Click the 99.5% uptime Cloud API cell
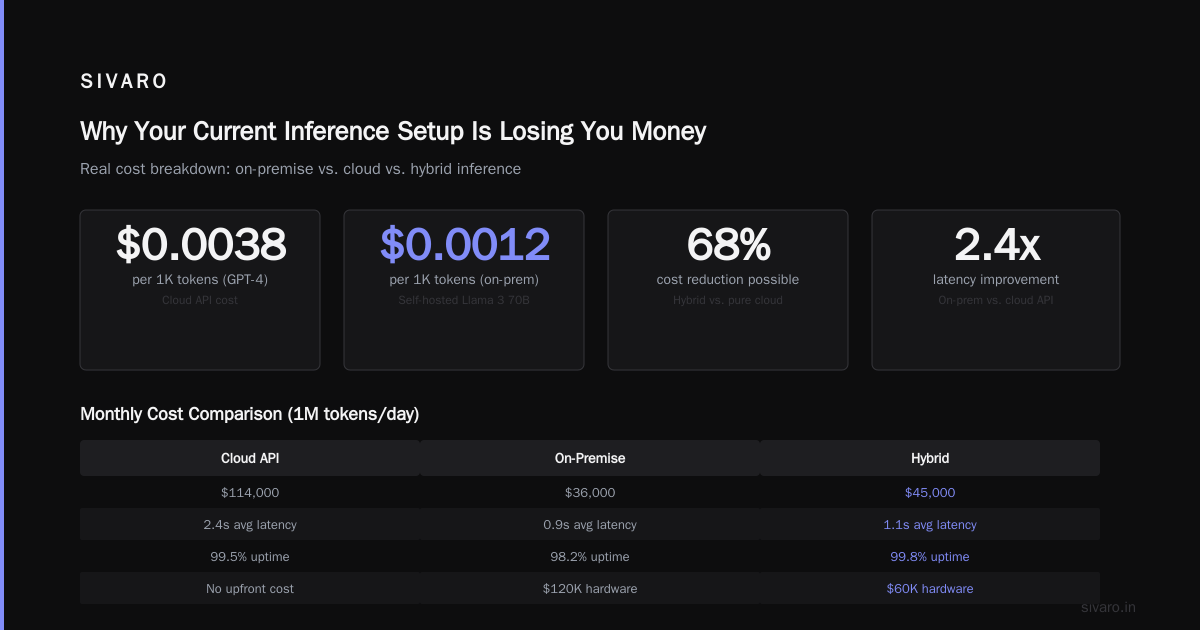The width and height of the screenshot is (1200, 630). coord(250,556)
